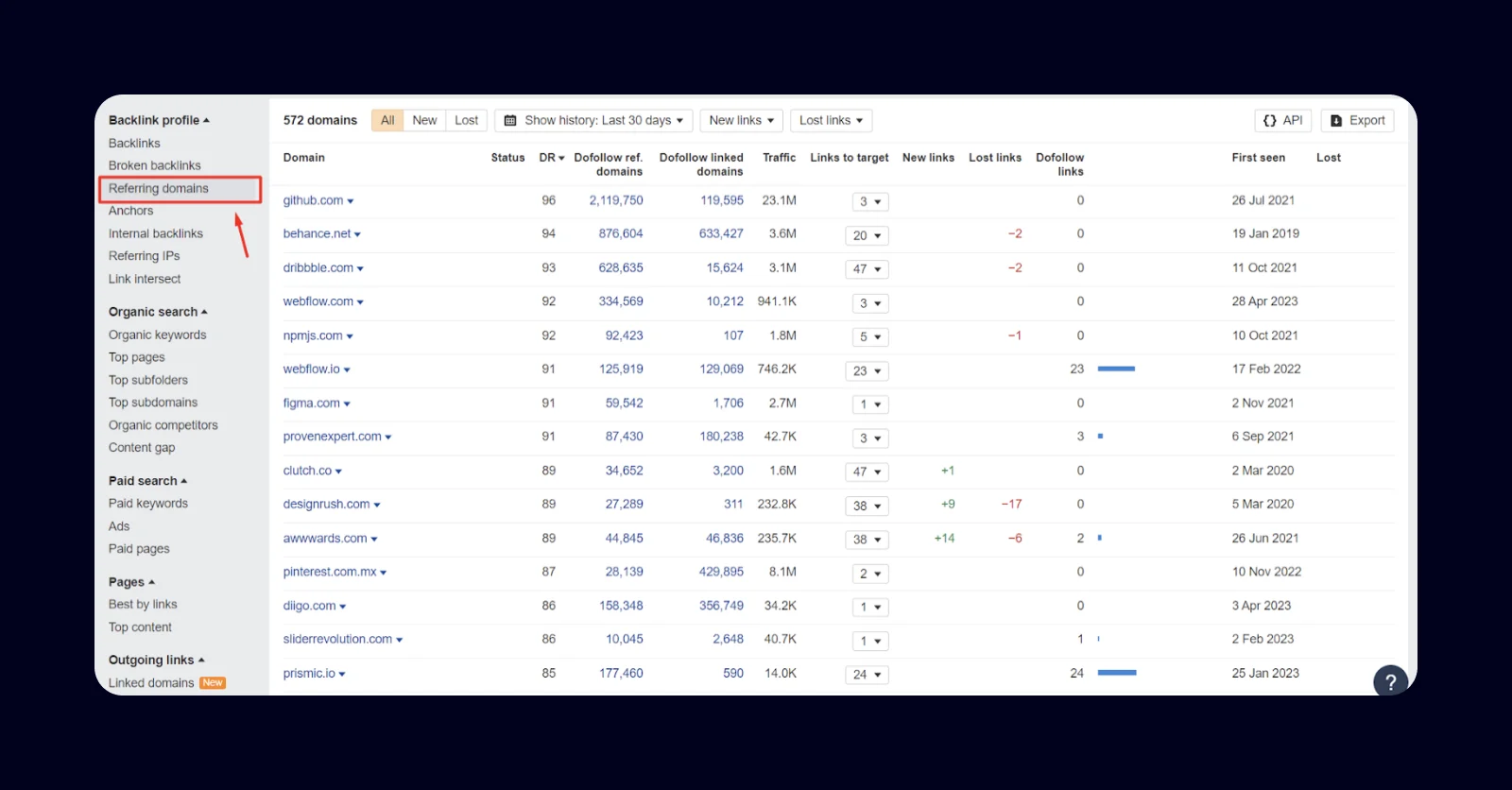The height and width of the screenshot is (790, 1512).
Task: Open Link intersect tool
Action: click(x=145, y=279)
